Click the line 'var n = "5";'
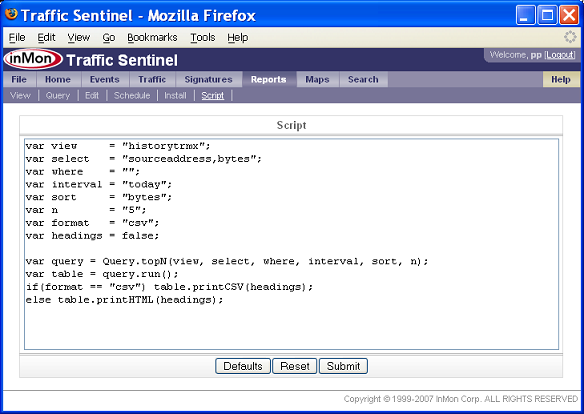The width and height of the screenshot is (584, 414). tap(86, 210)
